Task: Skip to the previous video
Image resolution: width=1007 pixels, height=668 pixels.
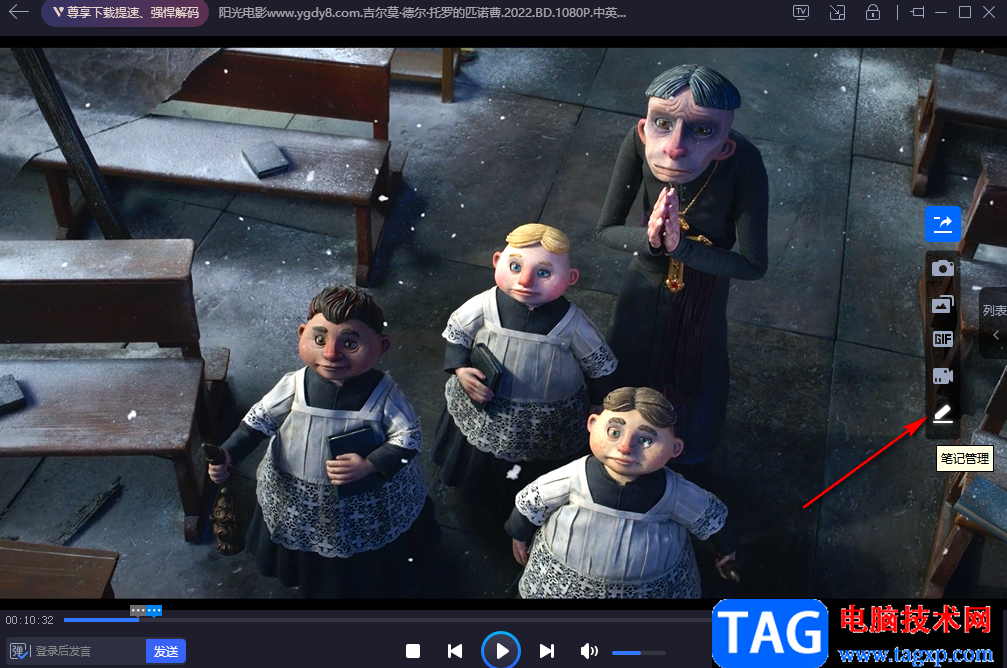Action: [x=455, y=651]
